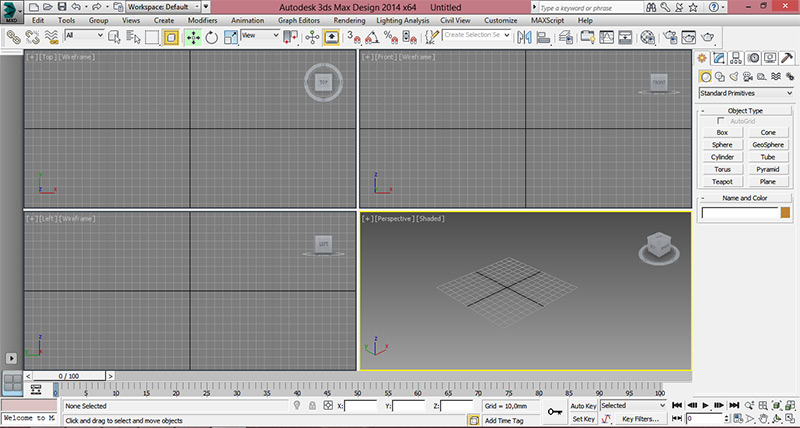Click the time slider 0 / 100 handle

tap(69, 376)
